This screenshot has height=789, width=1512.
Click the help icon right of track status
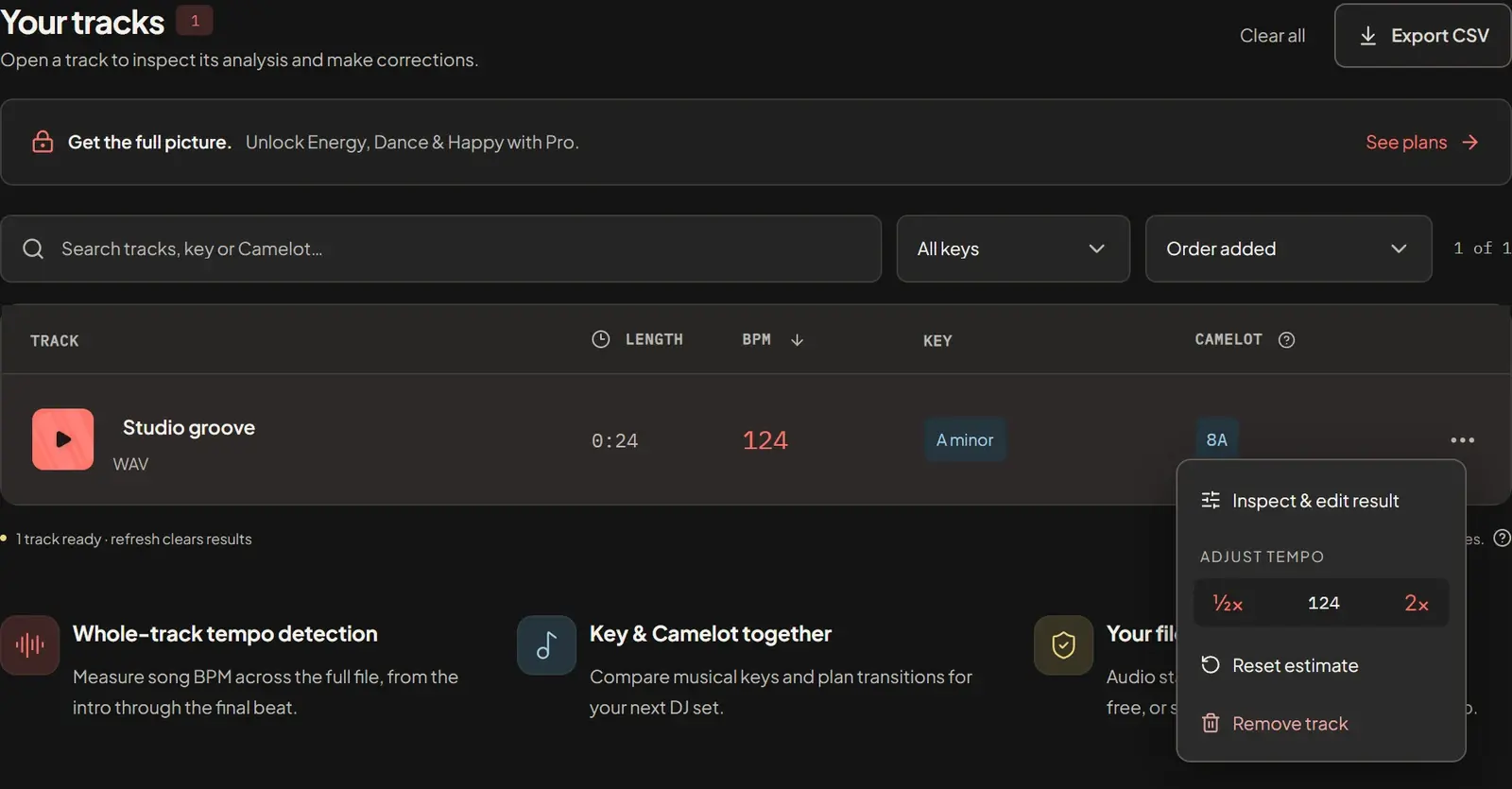pos(1502,539)
